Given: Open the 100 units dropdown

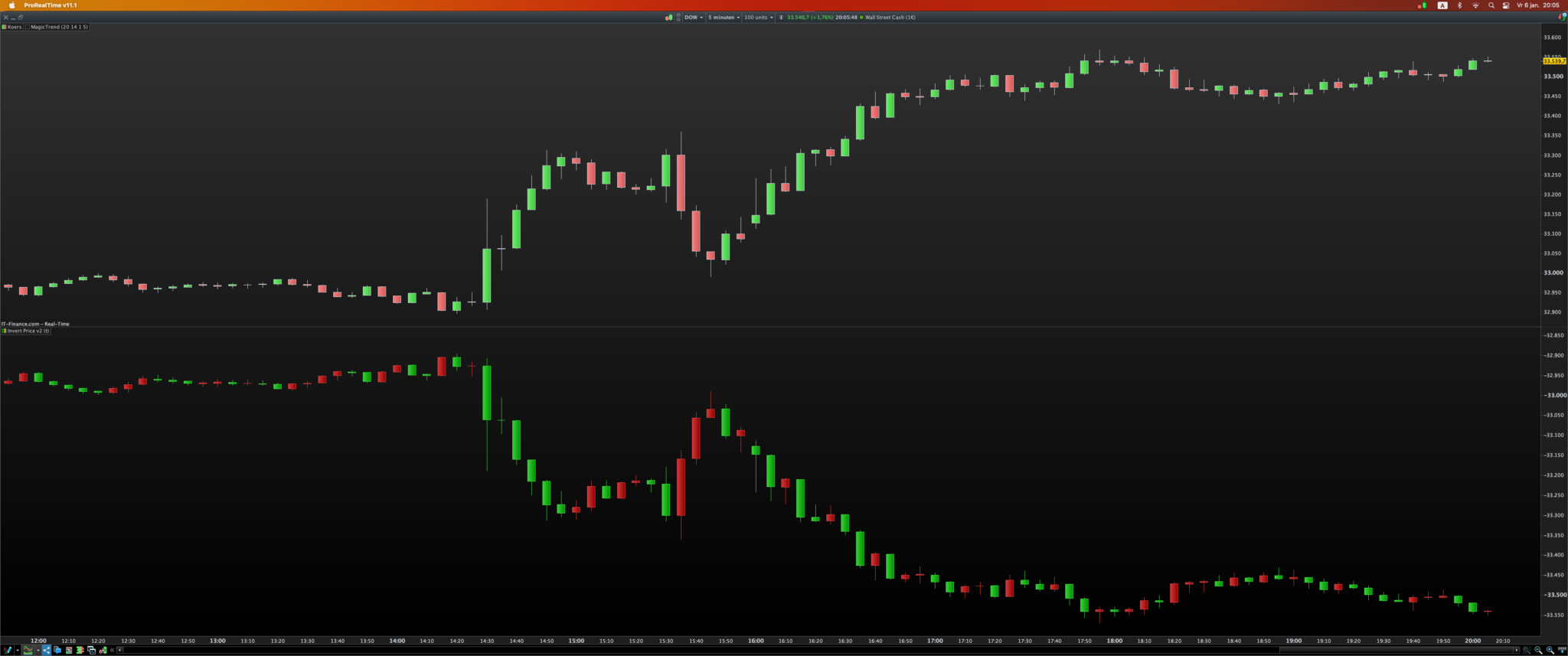Looking at the screenshot, I should click(759, 18).
